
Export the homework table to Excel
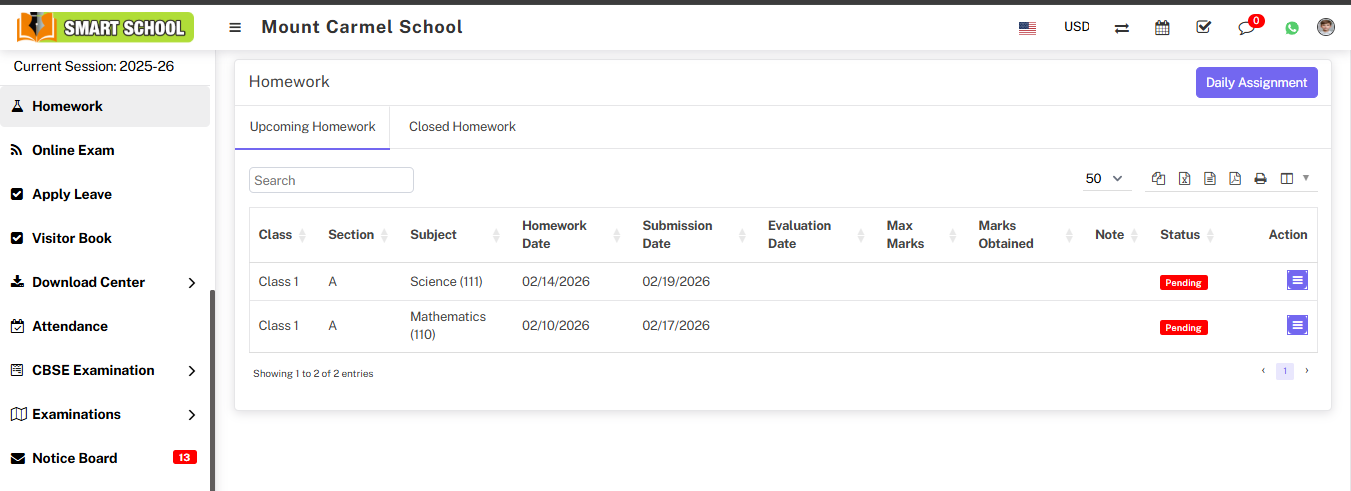point(1184,179)
